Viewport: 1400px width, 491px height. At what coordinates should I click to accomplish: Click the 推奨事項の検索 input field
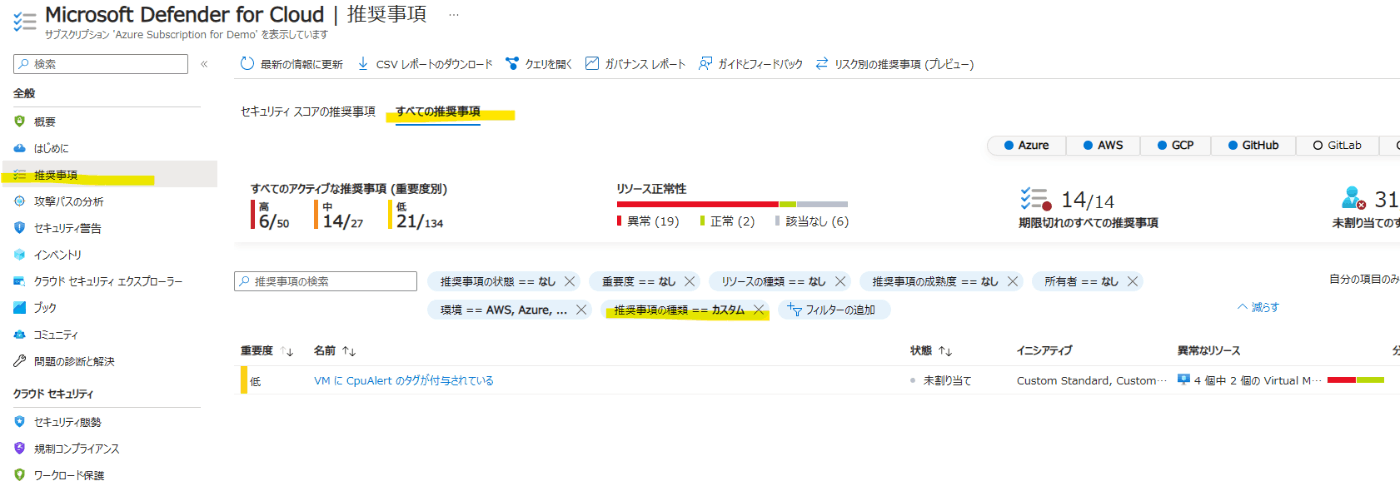click(x=325, y=282)
